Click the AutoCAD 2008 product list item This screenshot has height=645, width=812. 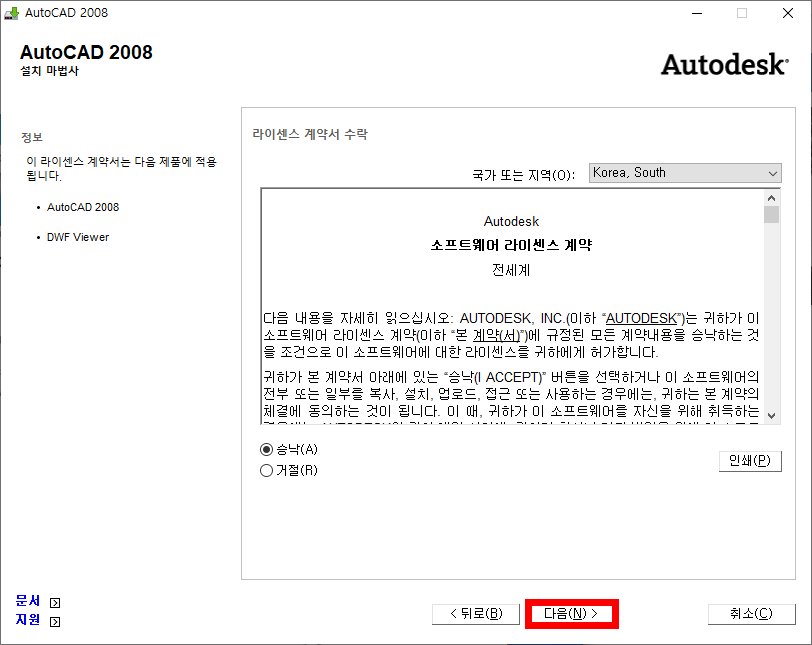83,207
